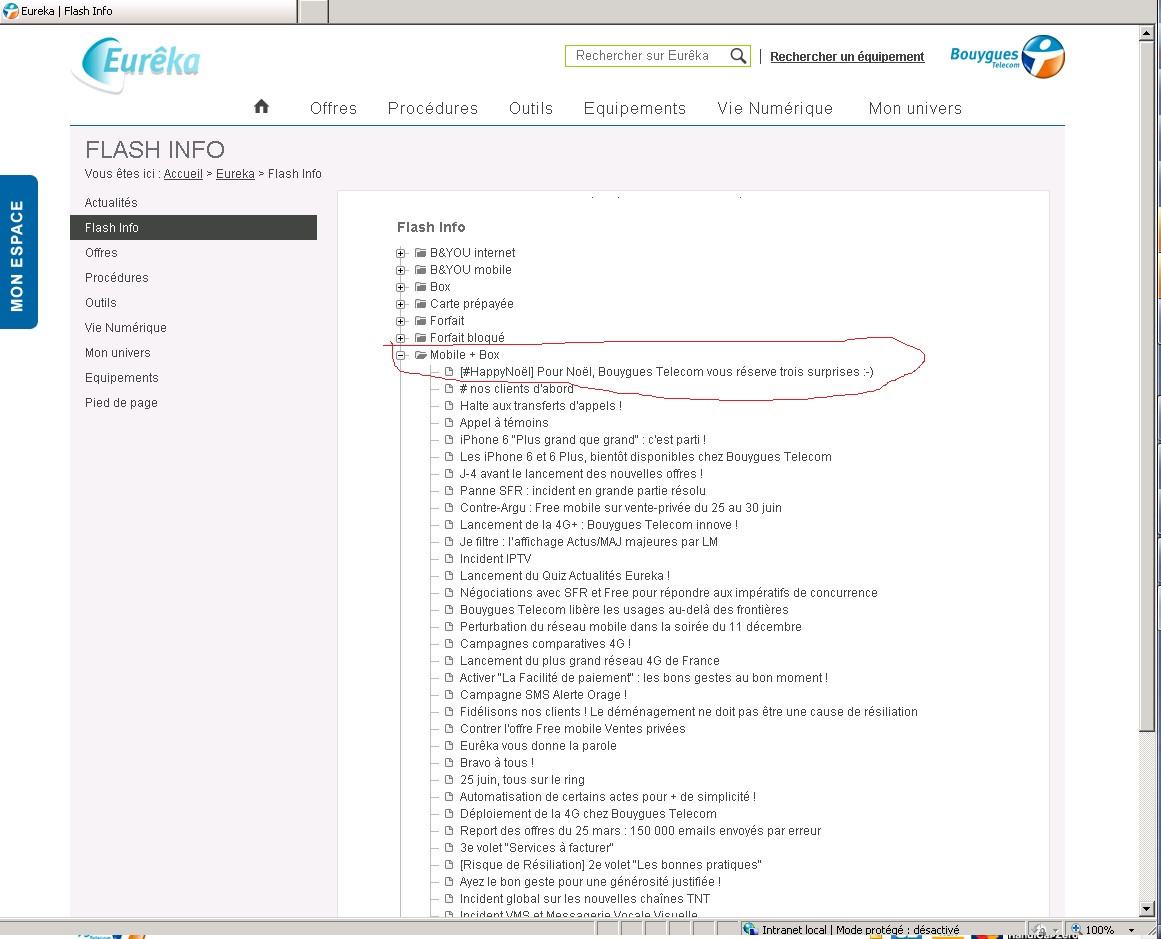
Task: Click the Forfait bloqué folder icon
Action: (x=421, y=338)
